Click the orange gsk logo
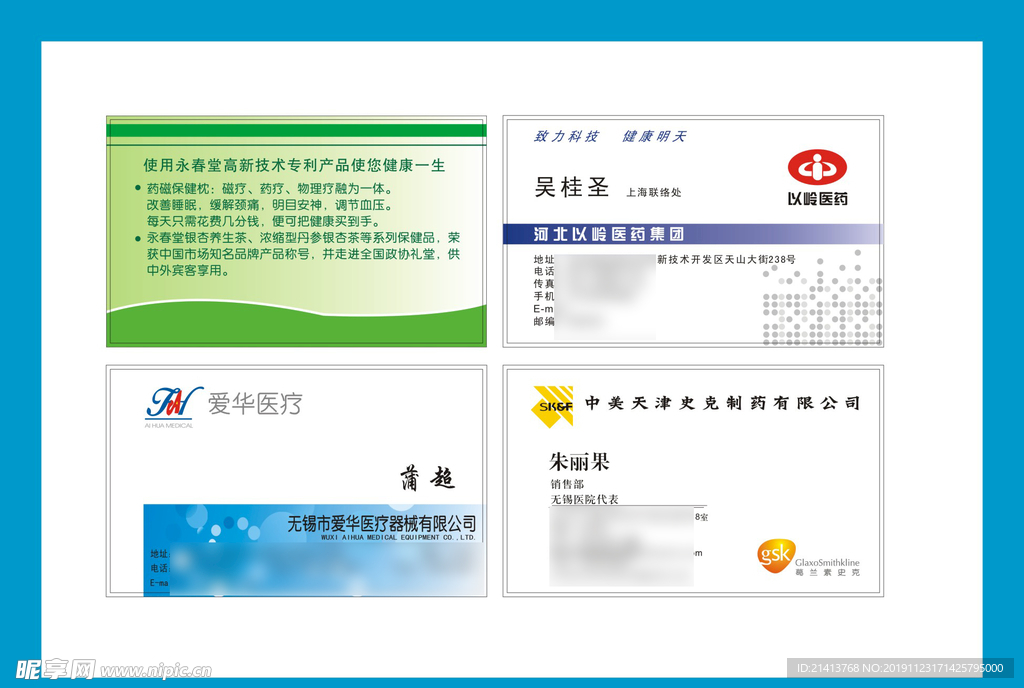 pyautogui.click(x=774, y=553)
